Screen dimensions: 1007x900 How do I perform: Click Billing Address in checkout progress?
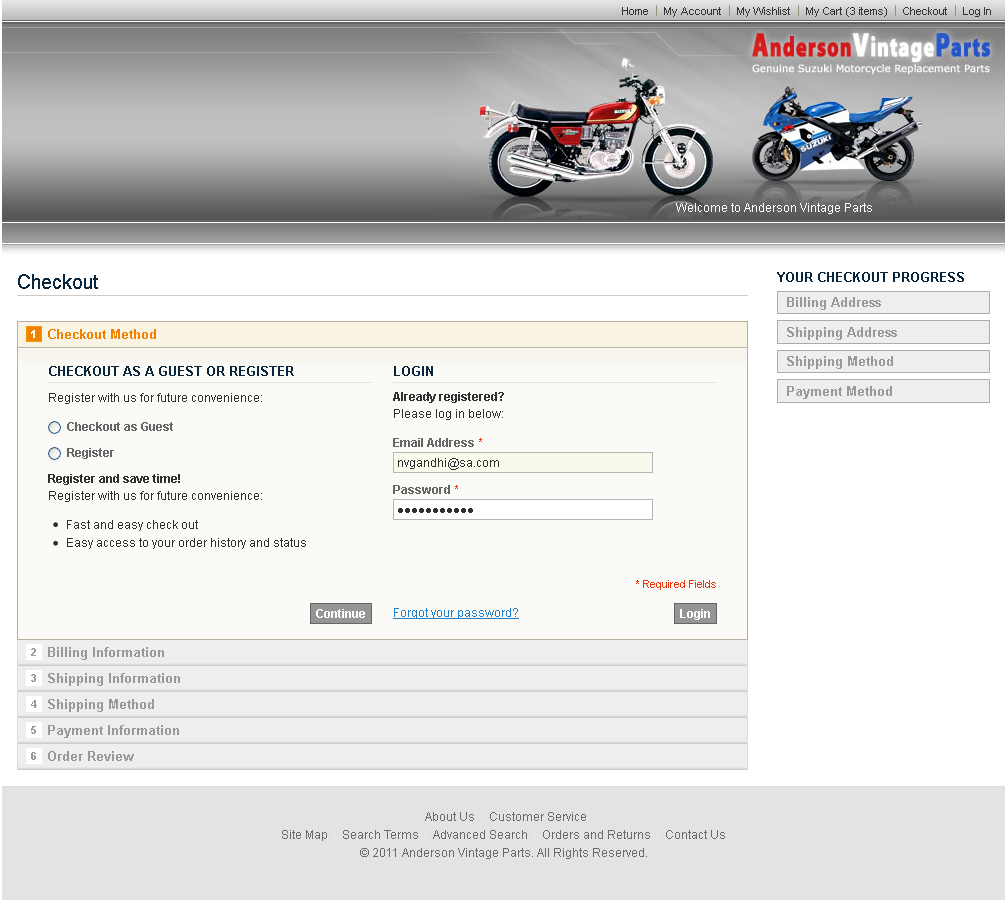pos(883,303)
